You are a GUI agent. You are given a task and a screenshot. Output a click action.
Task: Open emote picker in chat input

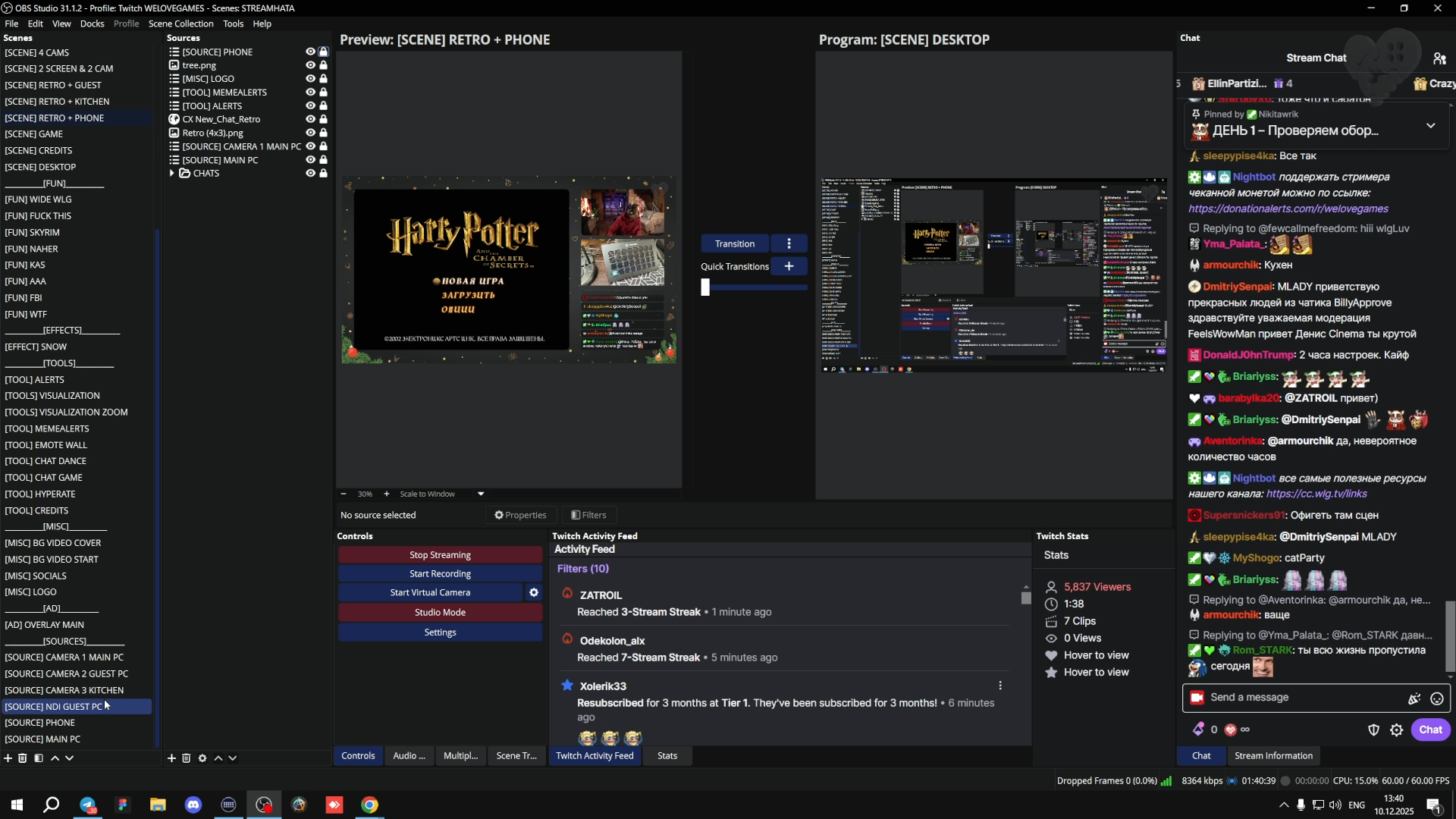[x=1436, y=698]
